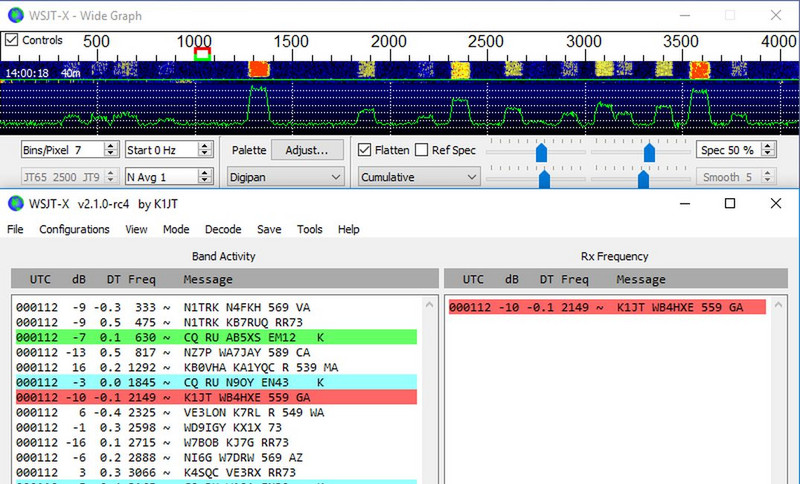Select the green CQ RU AB5XS EM12 row
Image resolution: width=800 pixels, height=484 pixels.
pyautogui.click(x=216, y=337)
